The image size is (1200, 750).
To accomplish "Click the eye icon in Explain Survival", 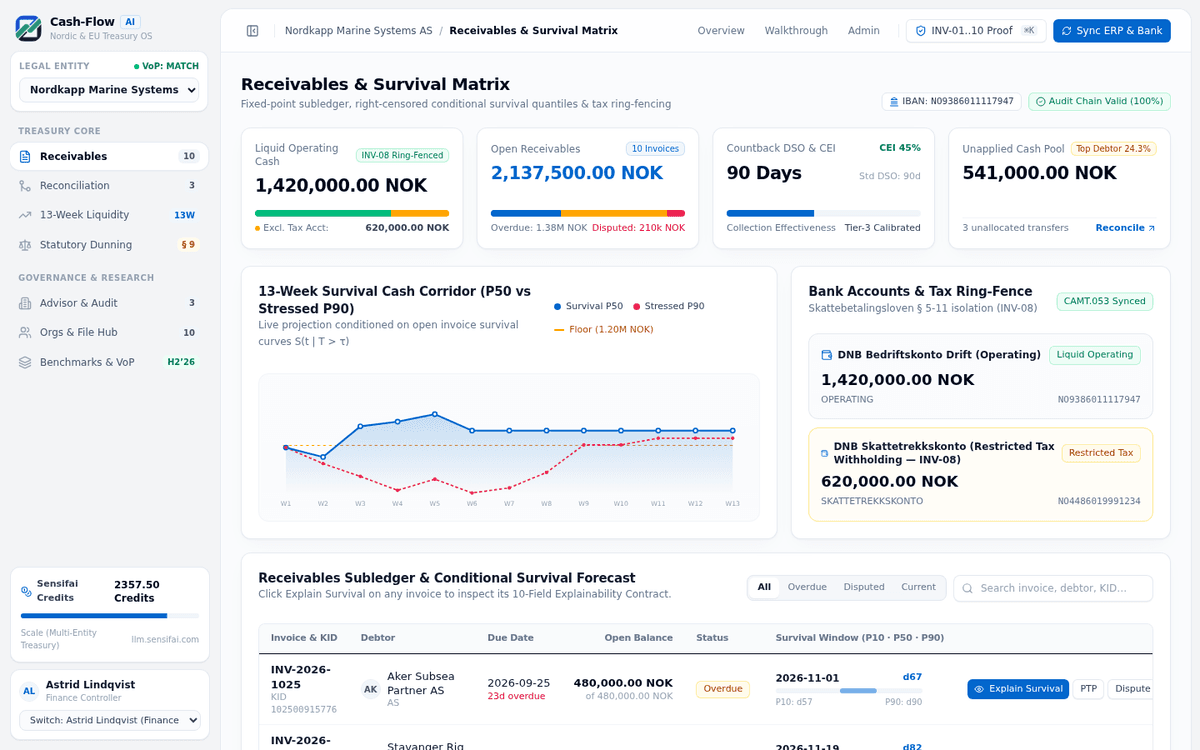I will [x=979, y=689].
